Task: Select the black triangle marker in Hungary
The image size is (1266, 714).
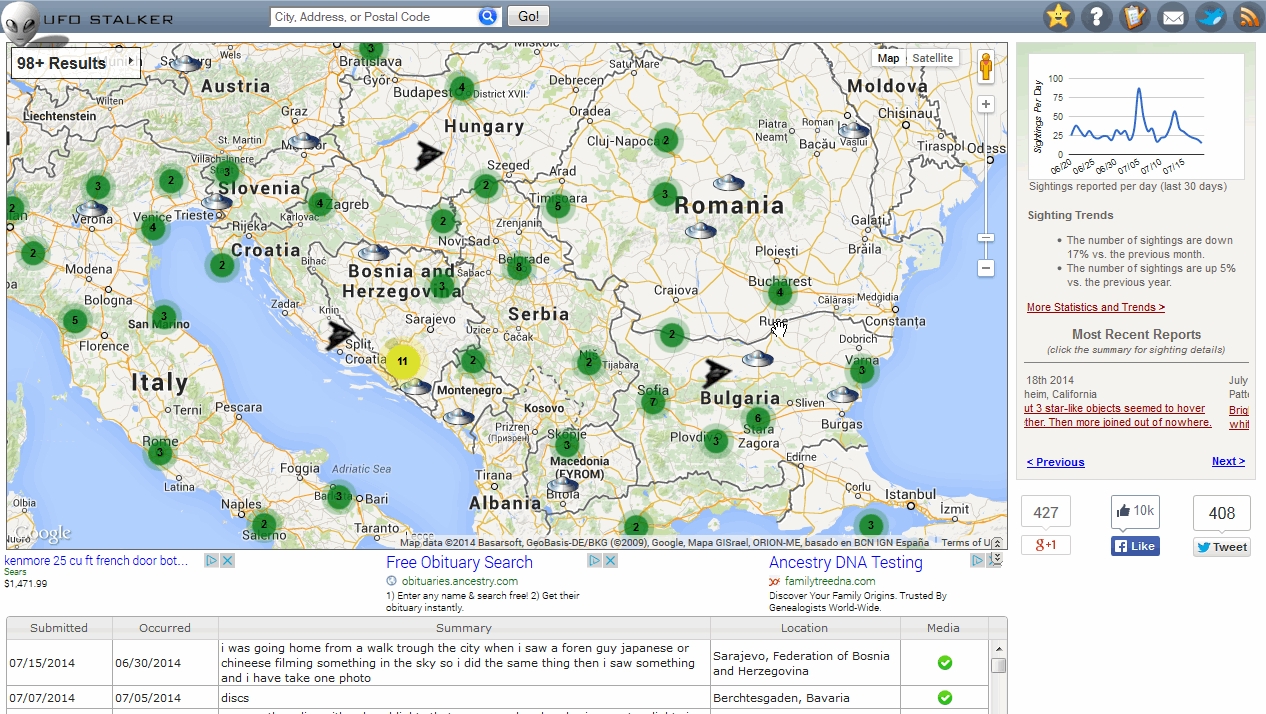Action: click(x=429, y=155)
